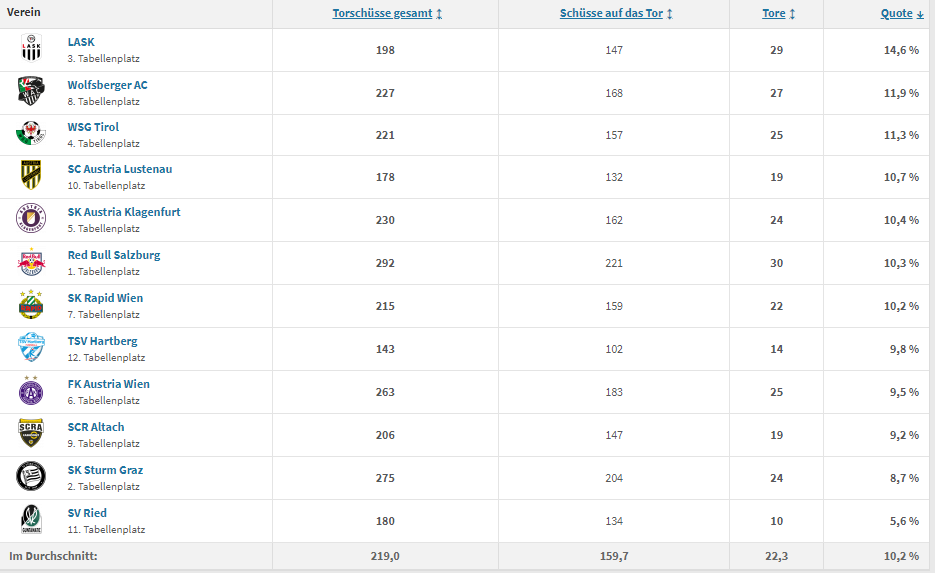935x573 pixels.
Task: Click the SK Rapid Wien crest
Action: tap(31, 305)
